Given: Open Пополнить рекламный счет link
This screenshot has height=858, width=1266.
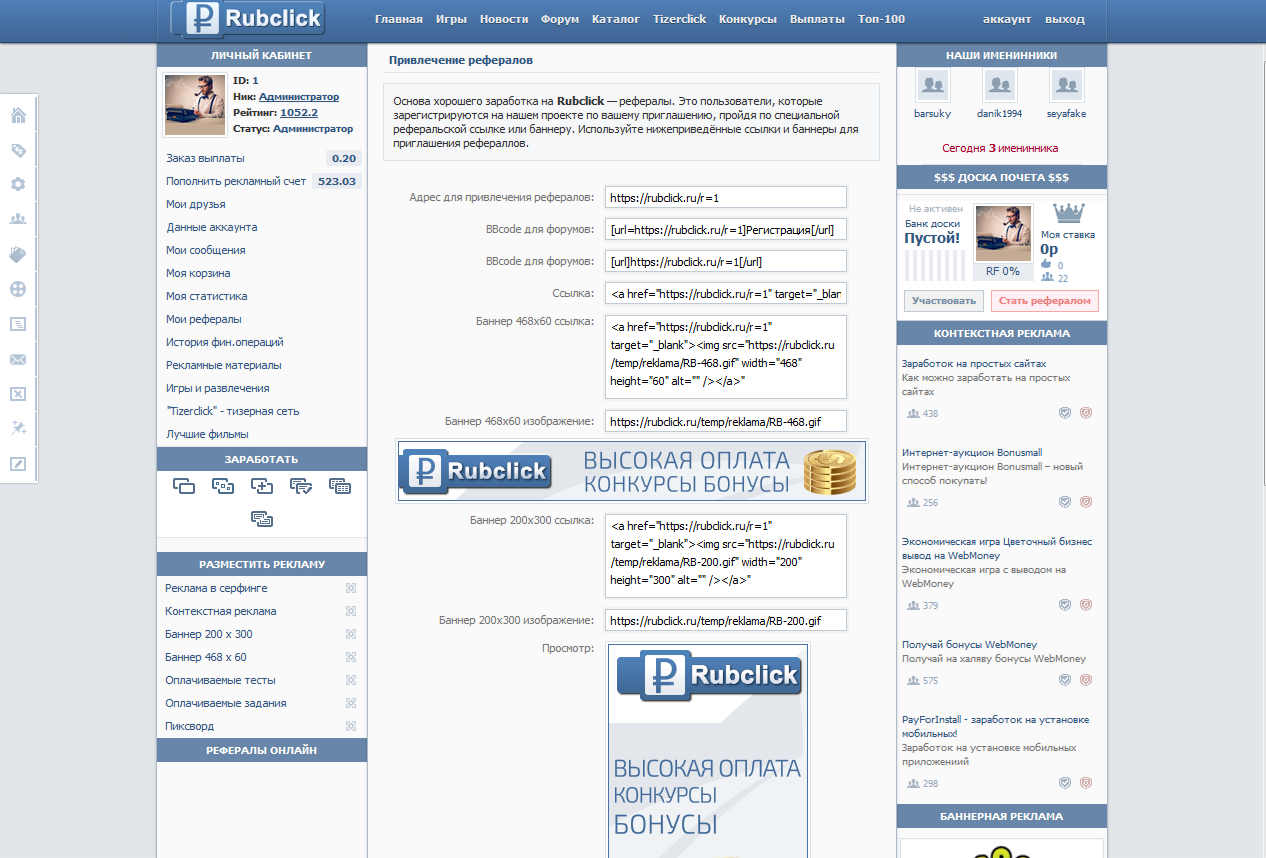Looking at the screenshot, I should (x=236, y=181).
